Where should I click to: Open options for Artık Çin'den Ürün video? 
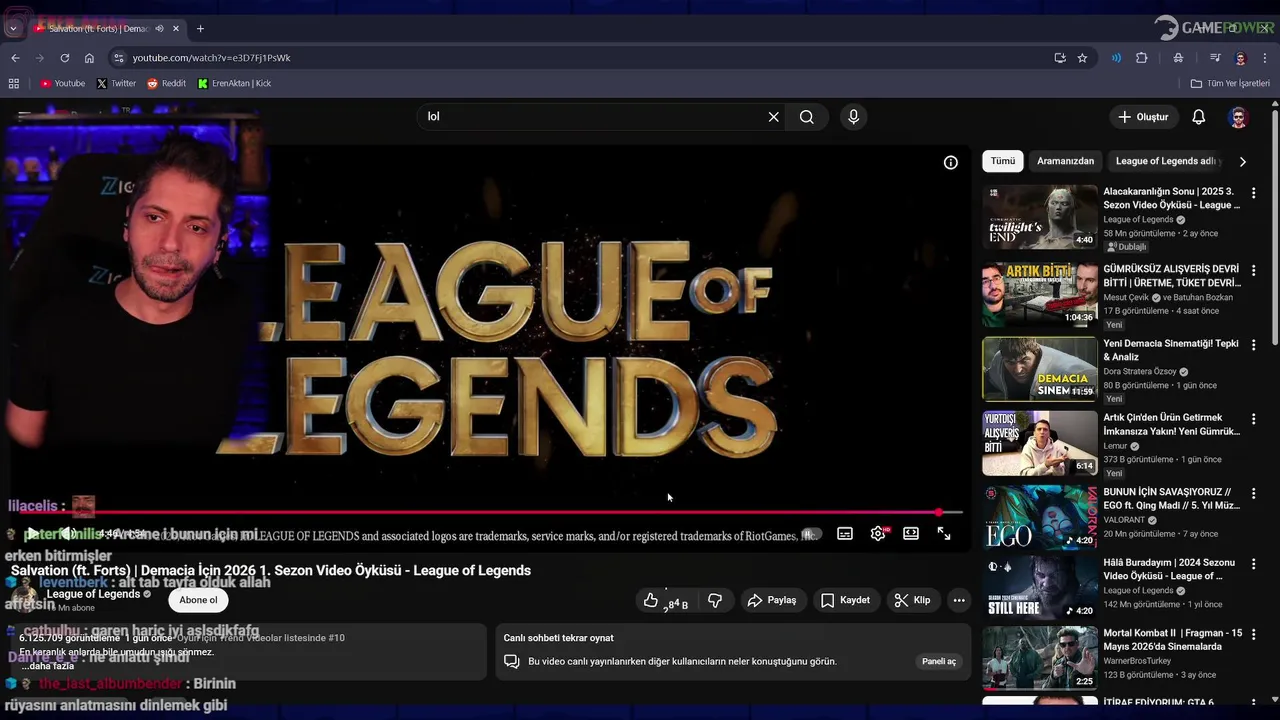[x=1253, y=418]
